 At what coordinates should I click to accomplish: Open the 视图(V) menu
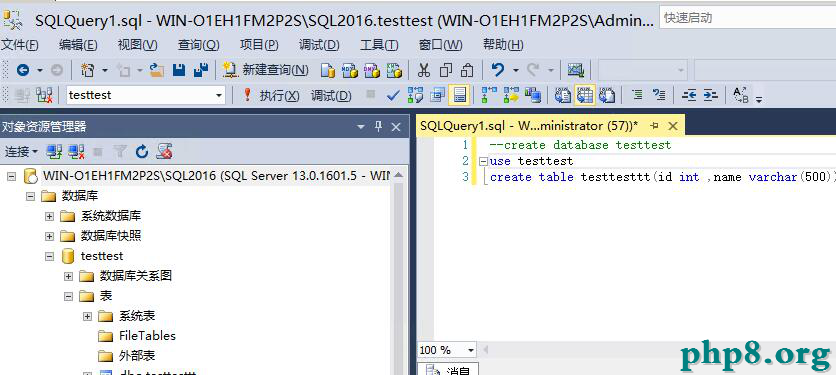point(138,45)
